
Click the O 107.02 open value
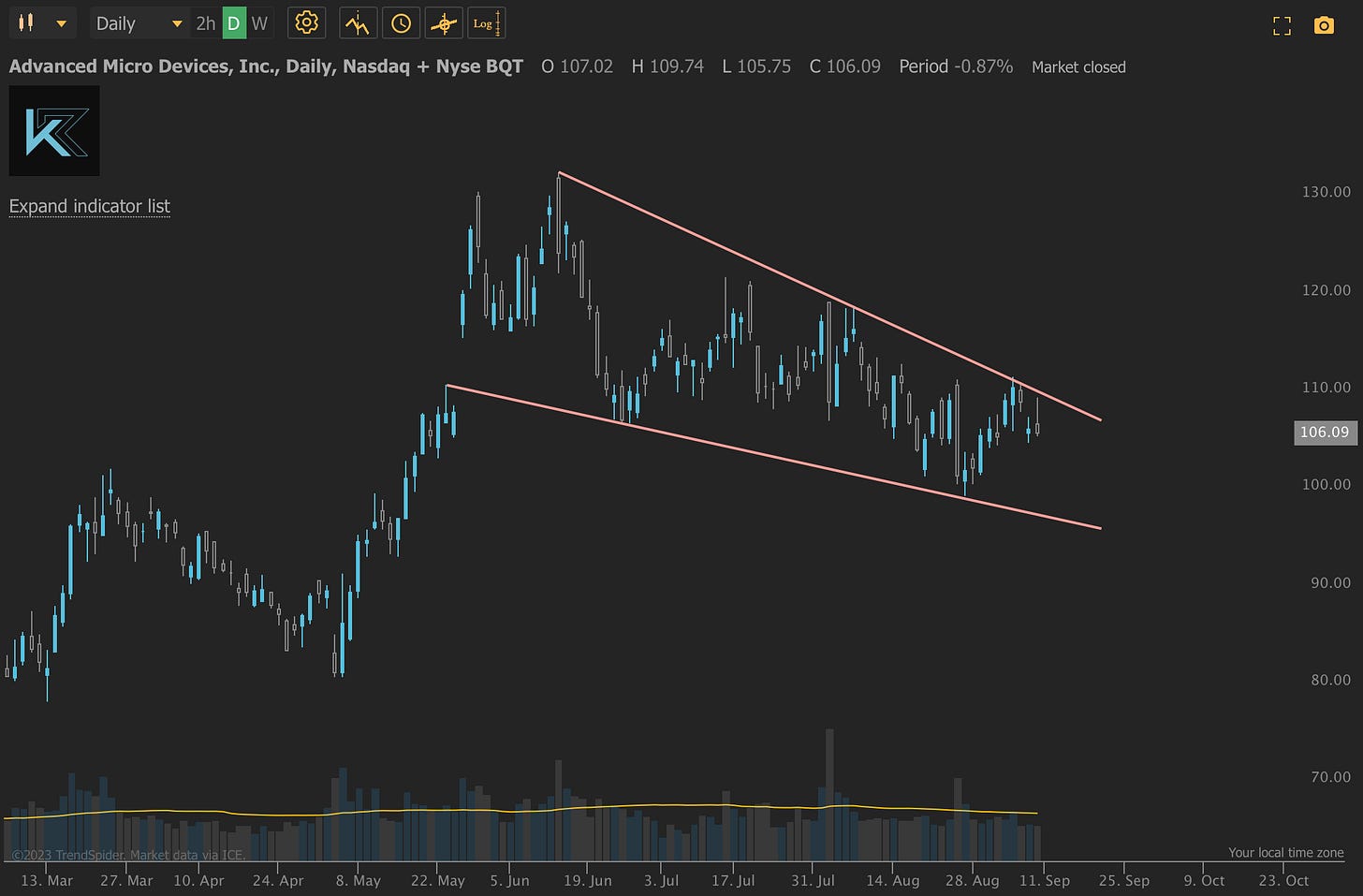pos(578,66)
